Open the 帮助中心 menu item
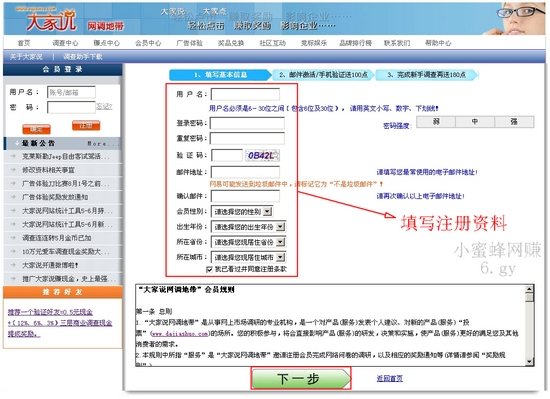This screenshot has height=399, width=550. [x=438, y=43]
